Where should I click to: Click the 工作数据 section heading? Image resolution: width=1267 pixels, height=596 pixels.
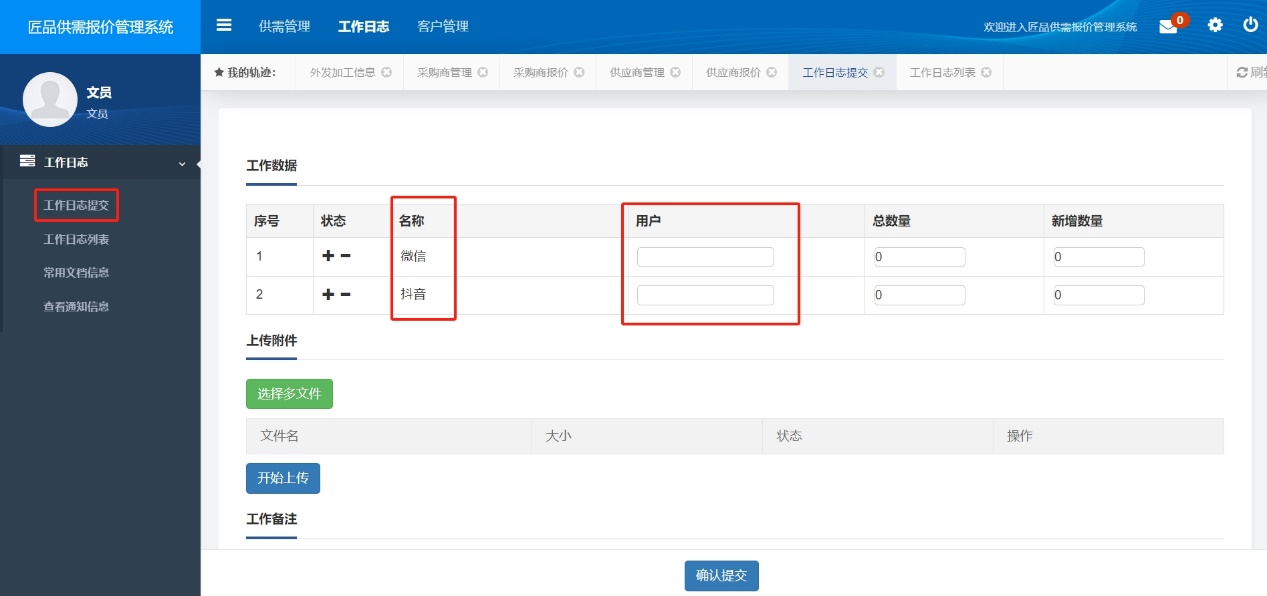tap(271, 166)
